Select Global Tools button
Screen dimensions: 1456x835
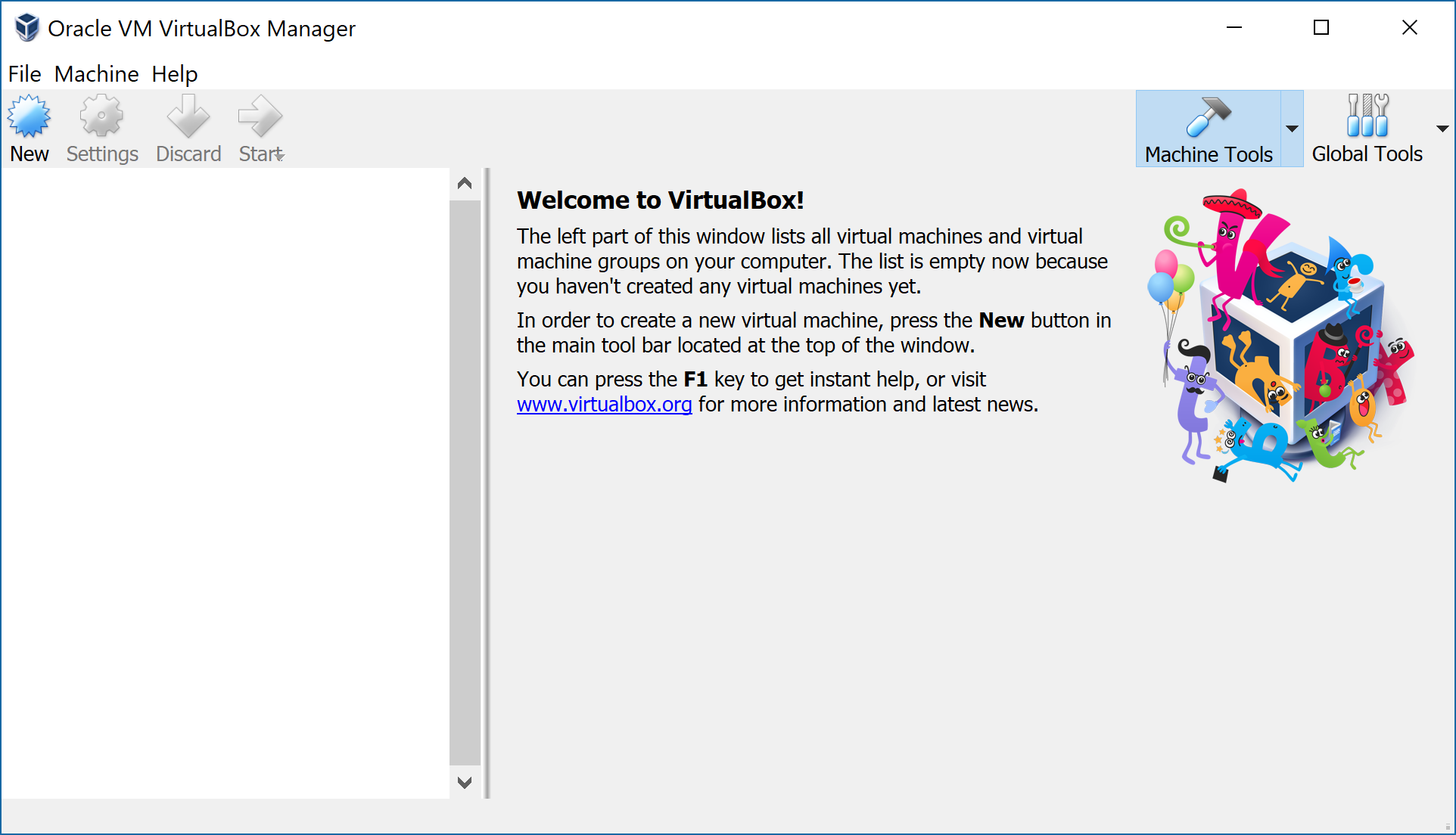pos(1367,129)
